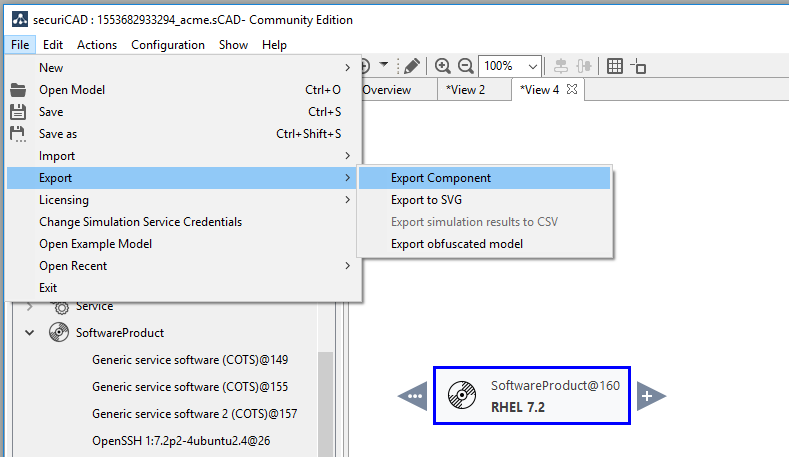Screen dimensions: 789x457
Task: Select Export to SVG submenu item
Action: coord(485,200)
